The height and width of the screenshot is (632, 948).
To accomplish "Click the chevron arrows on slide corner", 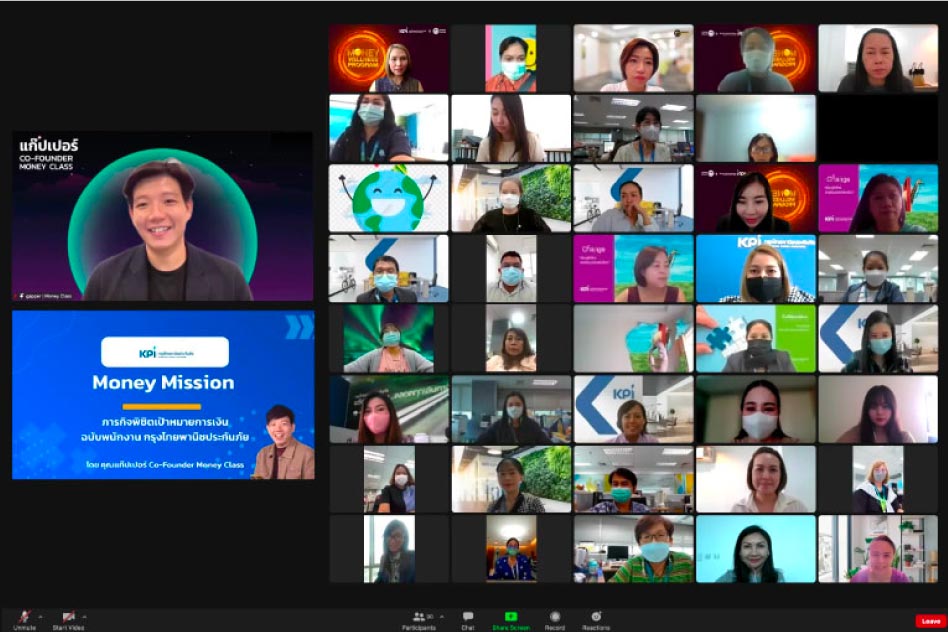I will [x=298, y=326].
